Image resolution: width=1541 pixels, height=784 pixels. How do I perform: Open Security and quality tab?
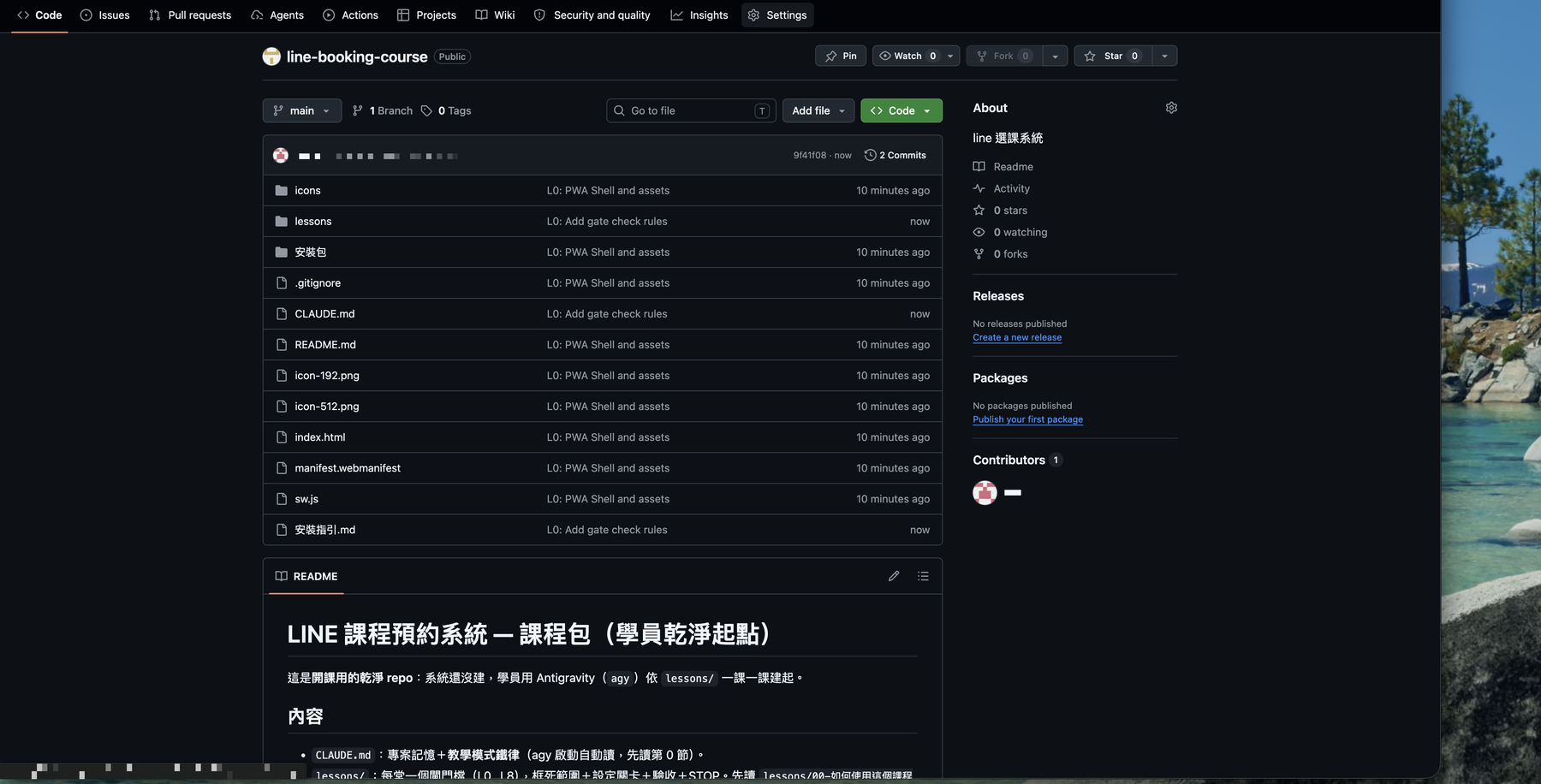592,15
